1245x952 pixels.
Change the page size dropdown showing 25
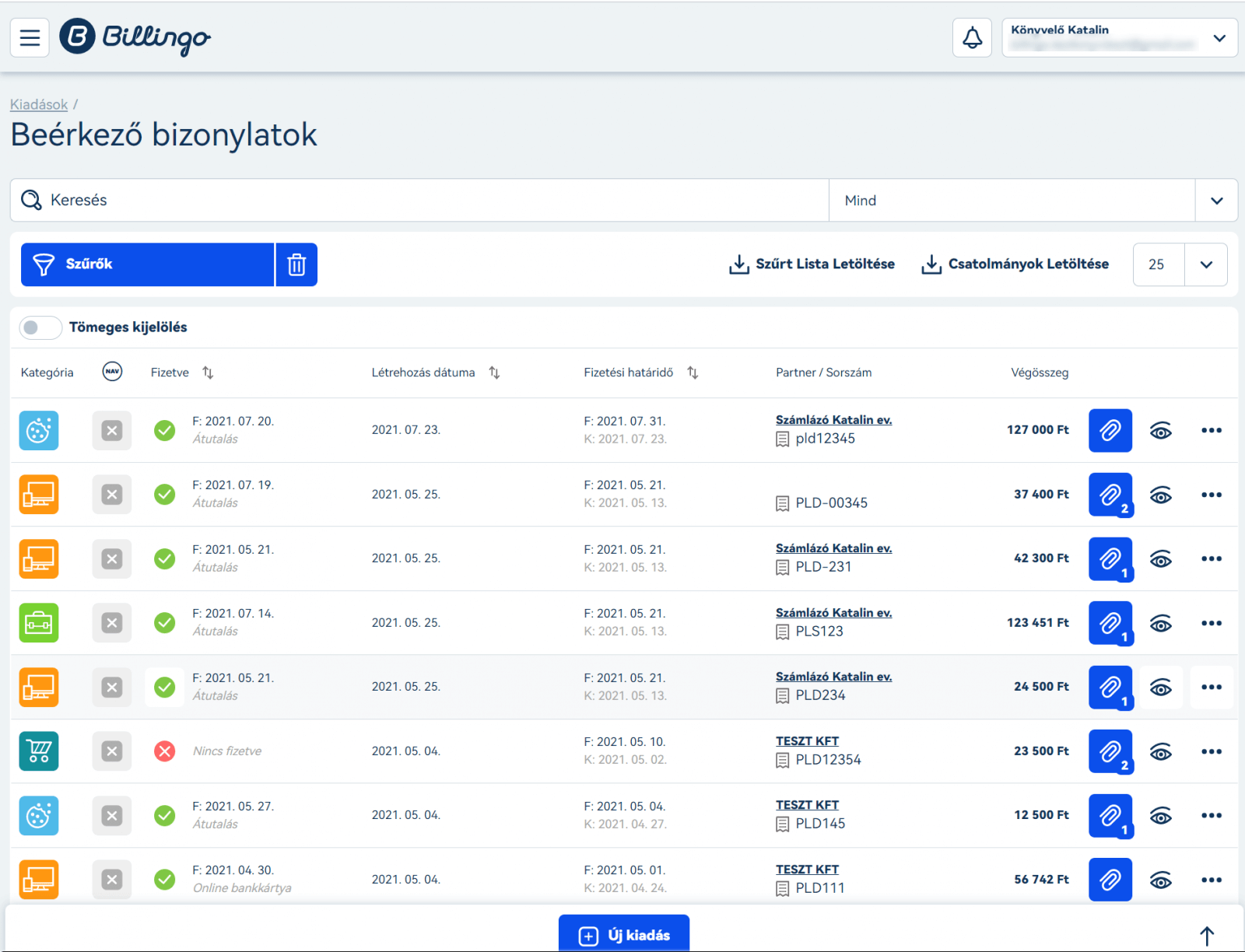coord(1205,264)
